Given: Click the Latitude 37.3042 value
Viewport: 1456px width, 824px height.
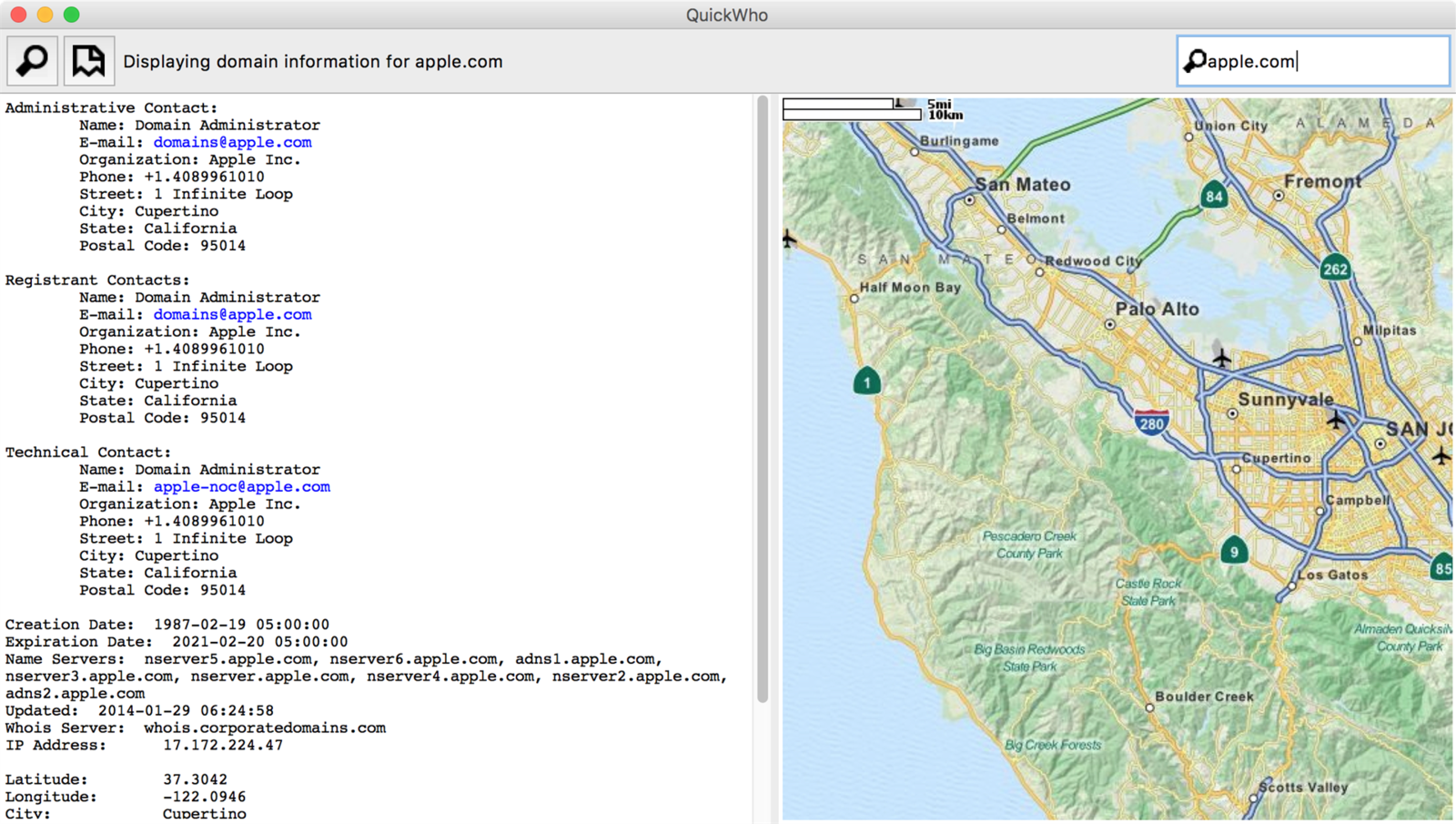Looking at the screenshot, I should coord(195,779).
